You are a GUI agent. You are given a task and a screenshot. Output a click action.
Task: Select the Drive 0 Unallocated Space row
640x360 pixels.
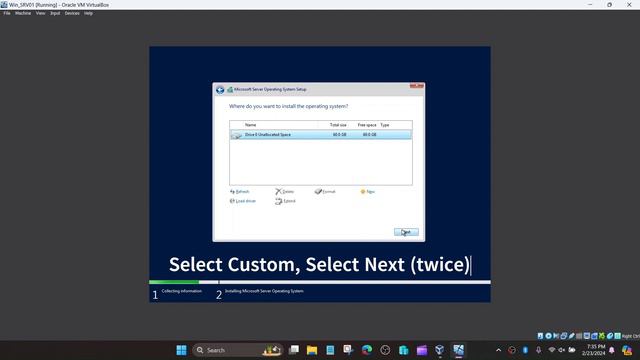click(320, 135)
